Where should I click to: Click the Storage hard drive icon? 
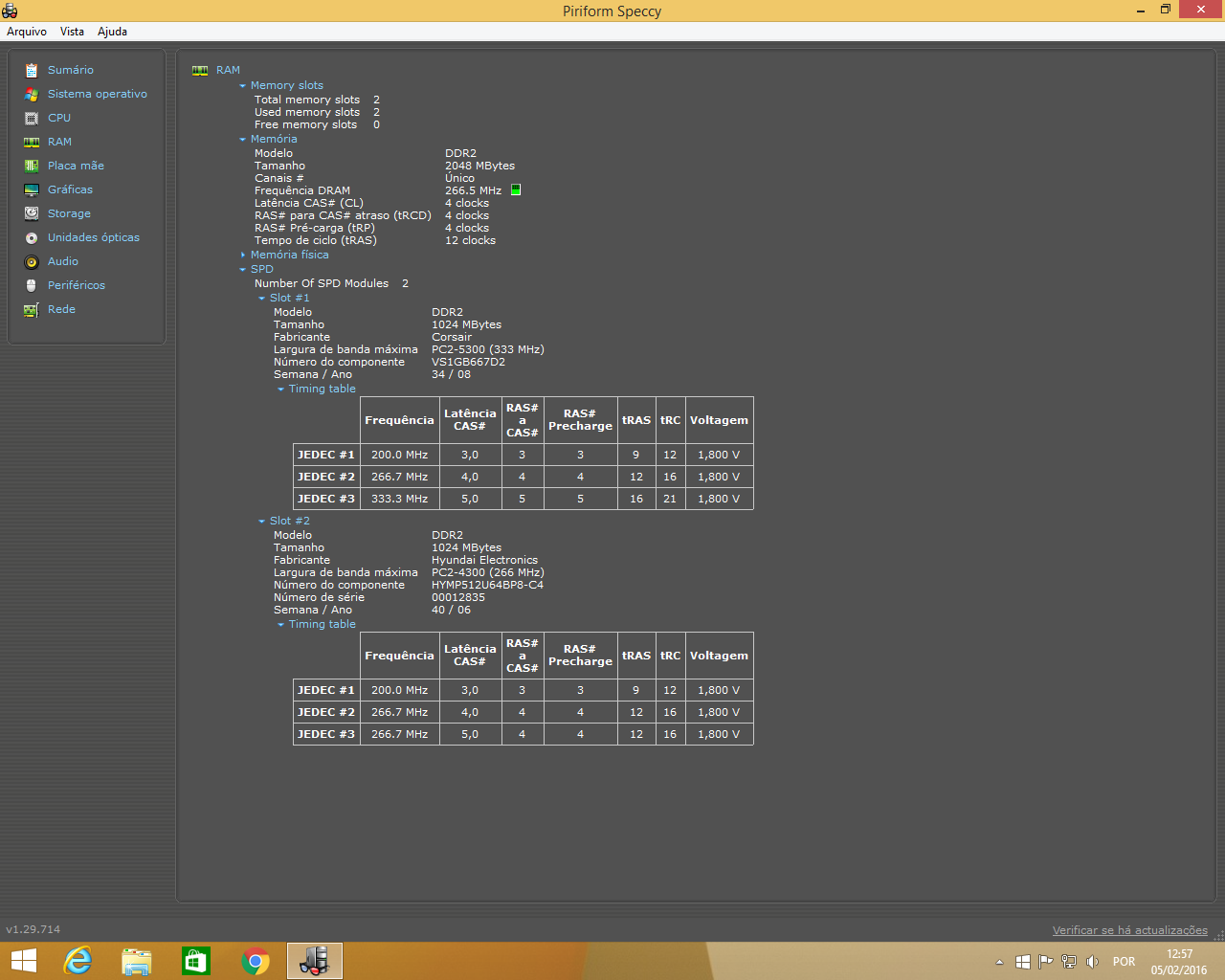[x=32, y=213]
